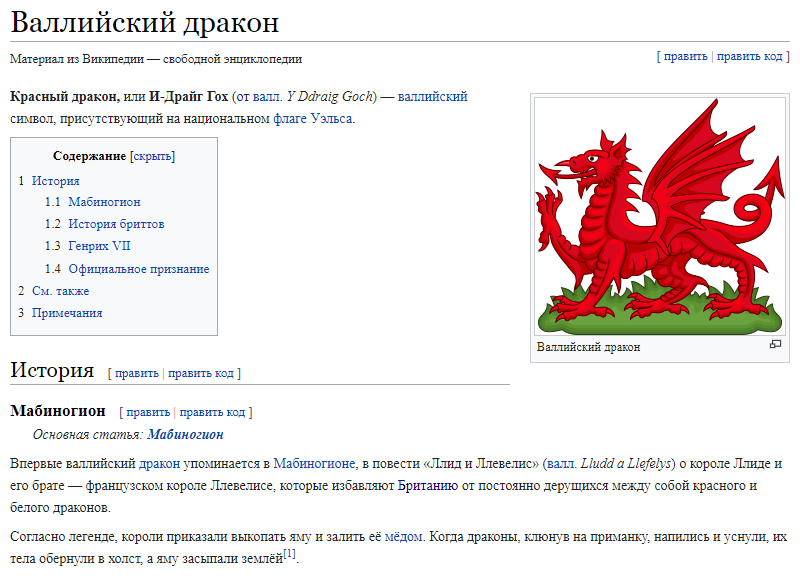
Task: Open the валлийский link in first sentence
Action: [433, 96]
